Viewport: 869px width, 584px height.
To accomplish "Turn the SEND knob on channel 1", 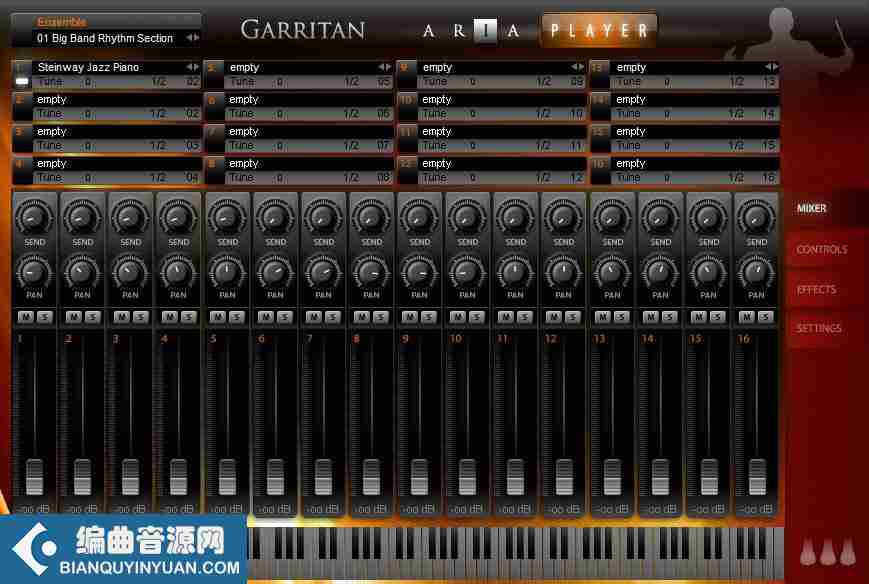I will pos(34,218).
